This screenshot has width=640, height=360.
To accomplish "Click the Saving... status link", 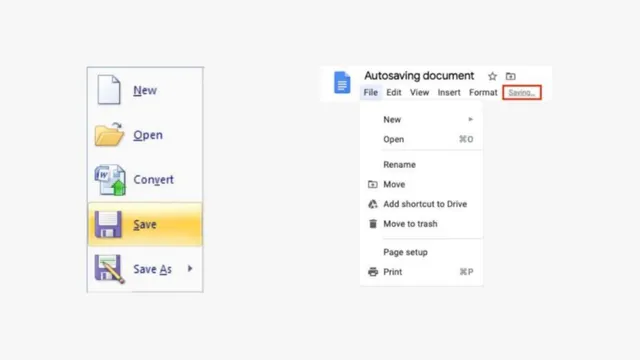I will click(522, 93).
